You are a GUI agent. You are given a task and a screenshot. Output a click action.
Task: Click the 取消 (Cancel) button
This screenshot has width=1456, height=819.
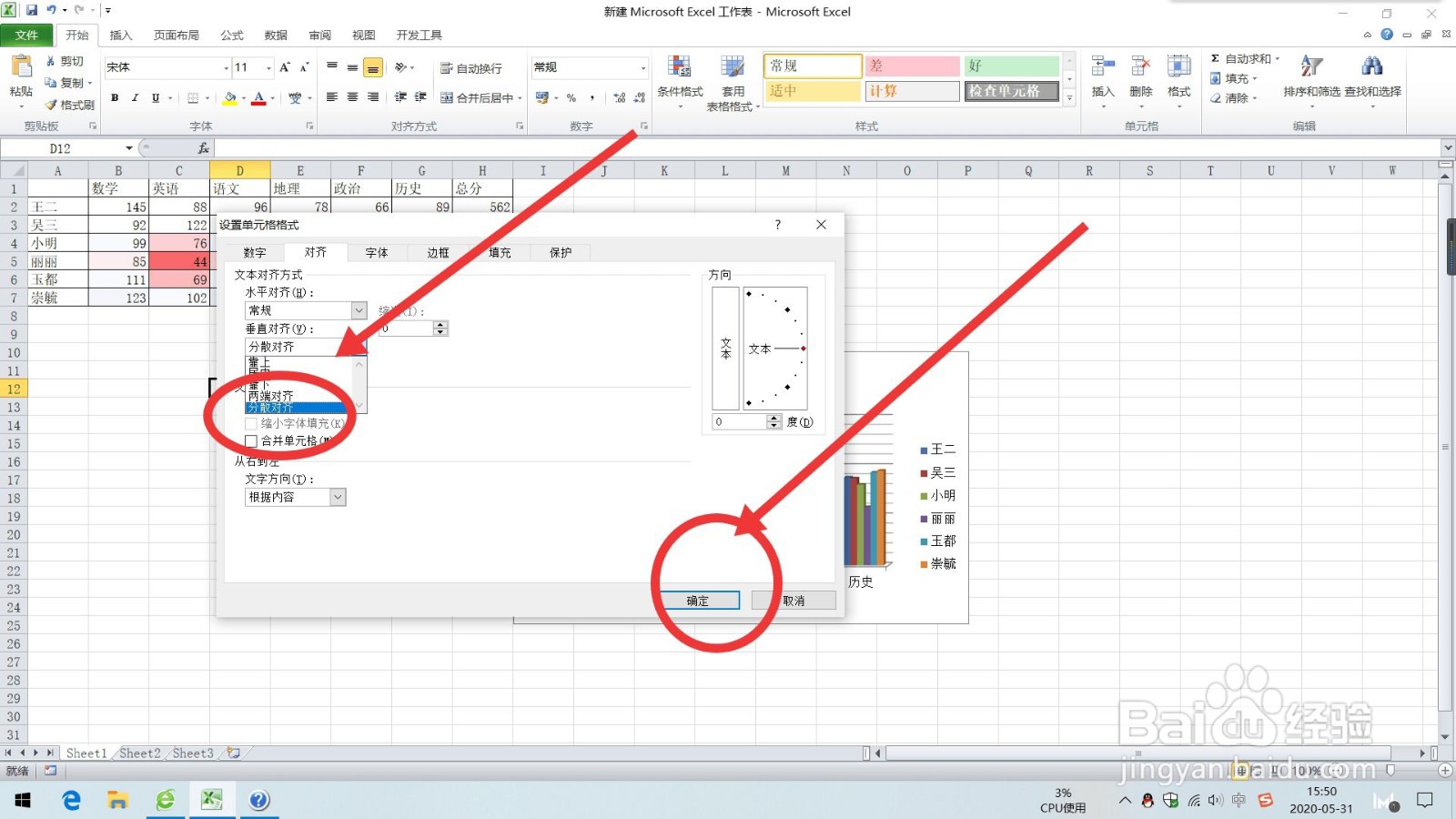794,601
